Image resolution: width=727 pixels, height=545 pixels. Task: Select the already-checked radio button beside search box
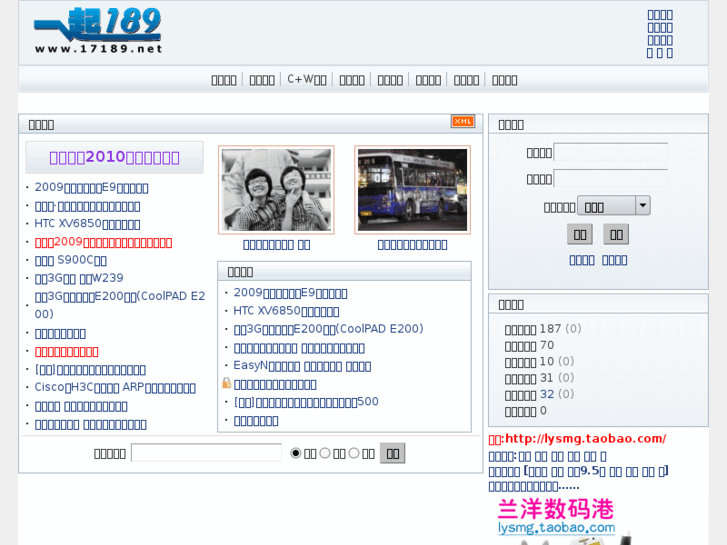(x=295, y=453)
